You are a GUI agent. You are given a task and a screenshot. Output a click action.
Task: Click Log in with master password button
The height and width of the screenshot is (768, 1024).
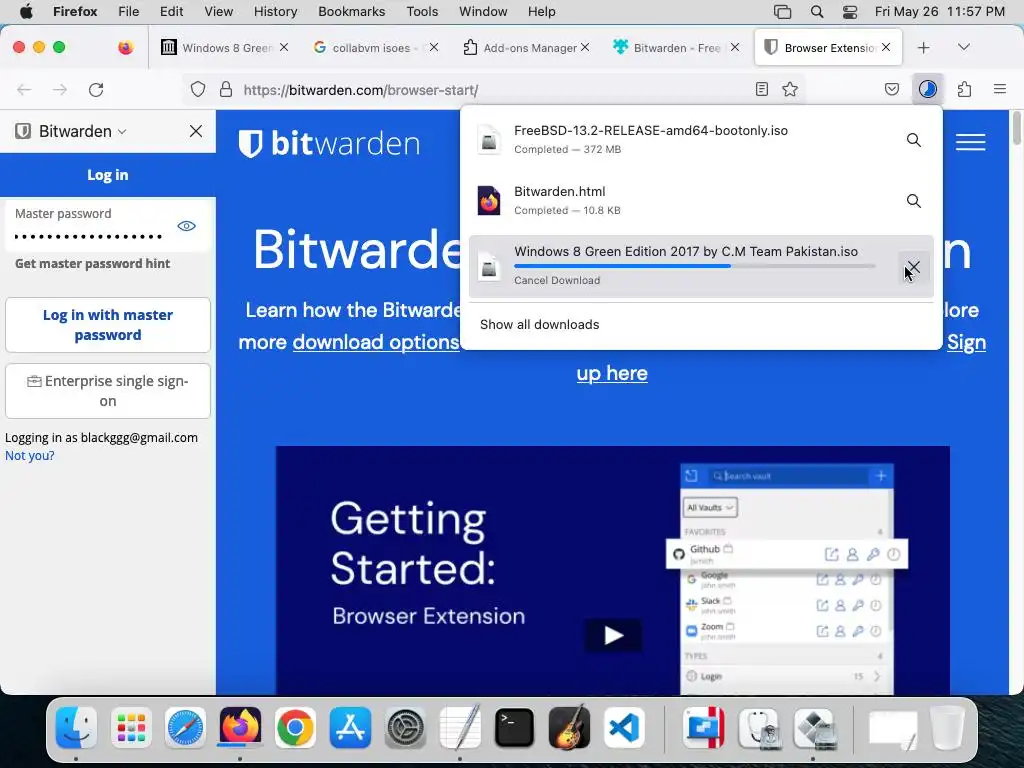[x=108, y=325]
